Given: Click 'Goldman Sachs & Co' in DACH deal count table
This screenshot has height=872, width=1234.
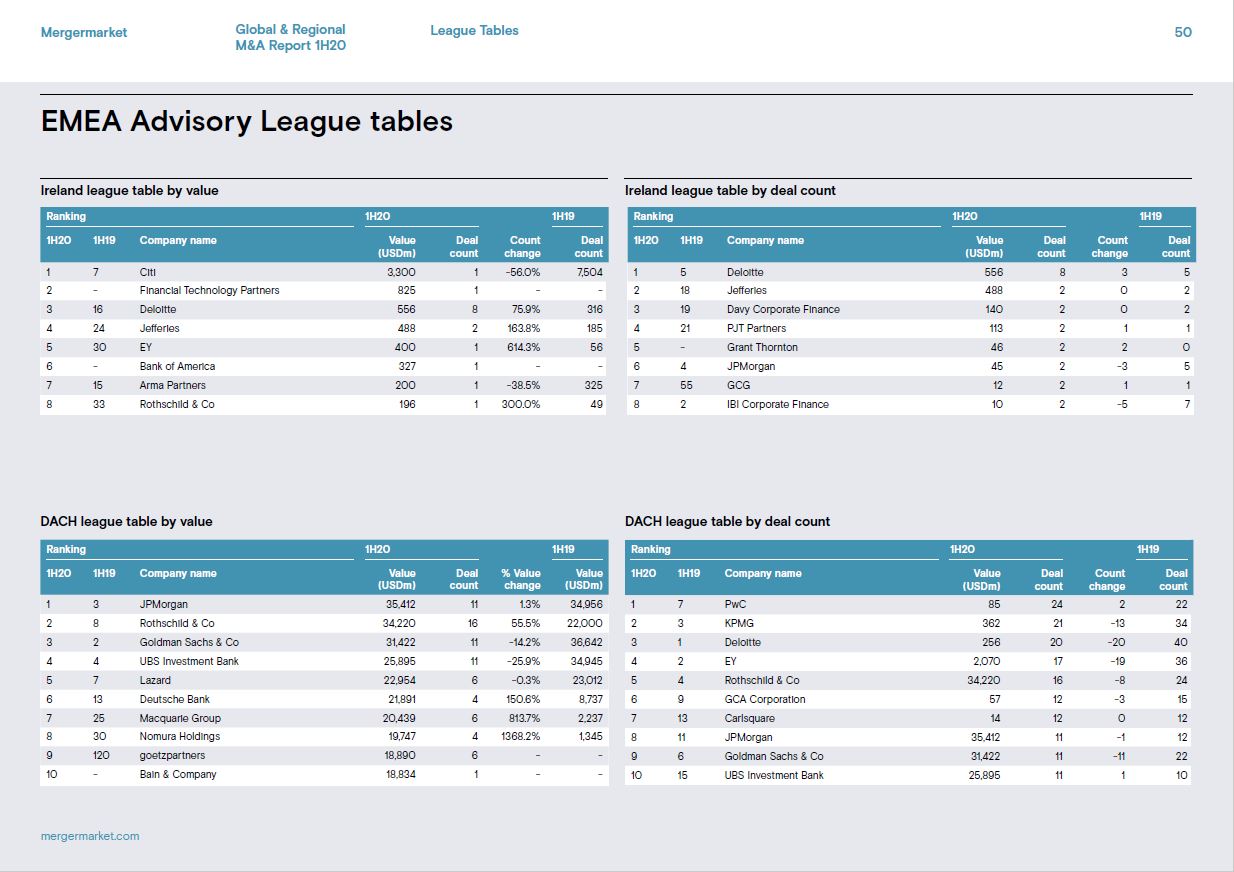Looking at the screenshot, I should [x=774, y=756].
